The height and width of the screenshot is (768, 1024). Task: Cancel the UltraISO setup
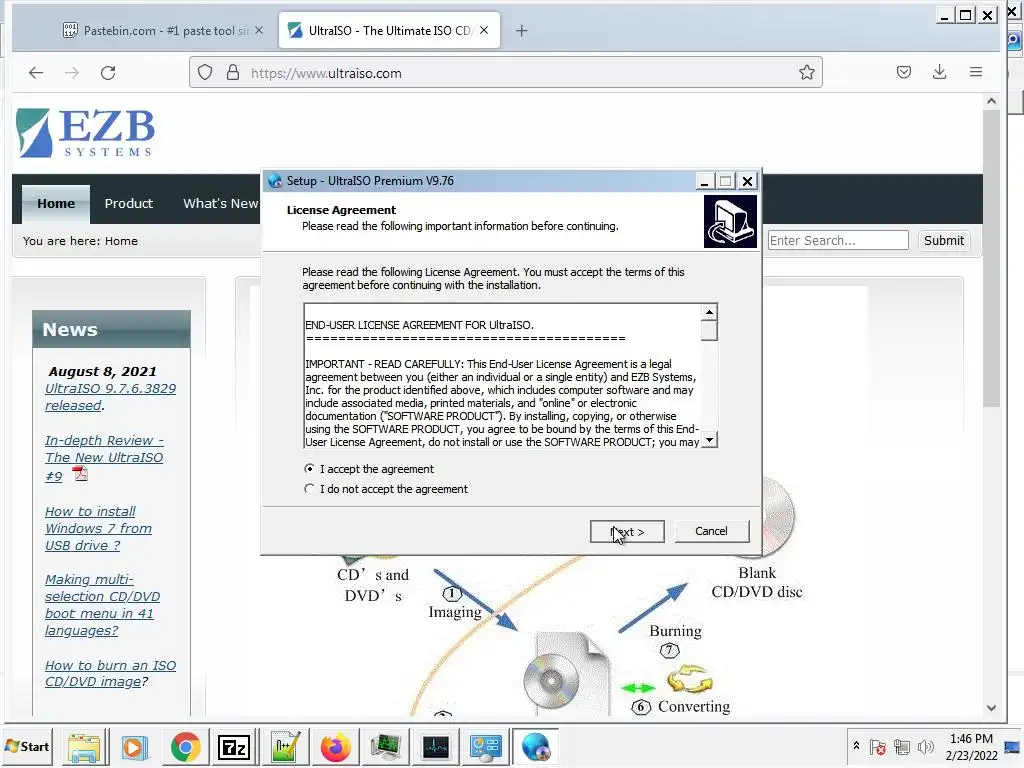coord(711,531)
